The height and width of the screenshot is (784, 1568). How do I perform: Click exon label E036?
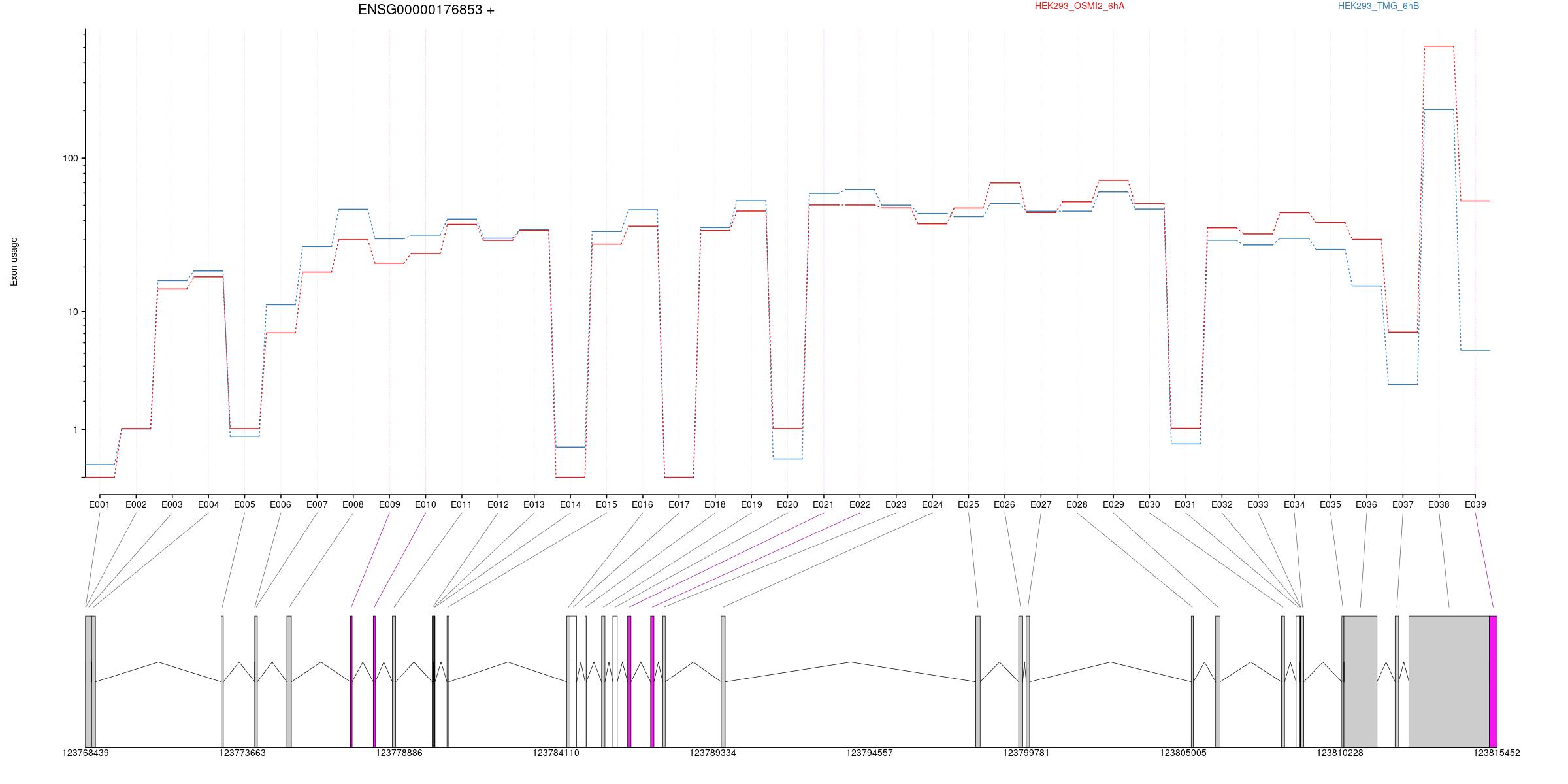tap(1366, 504)
